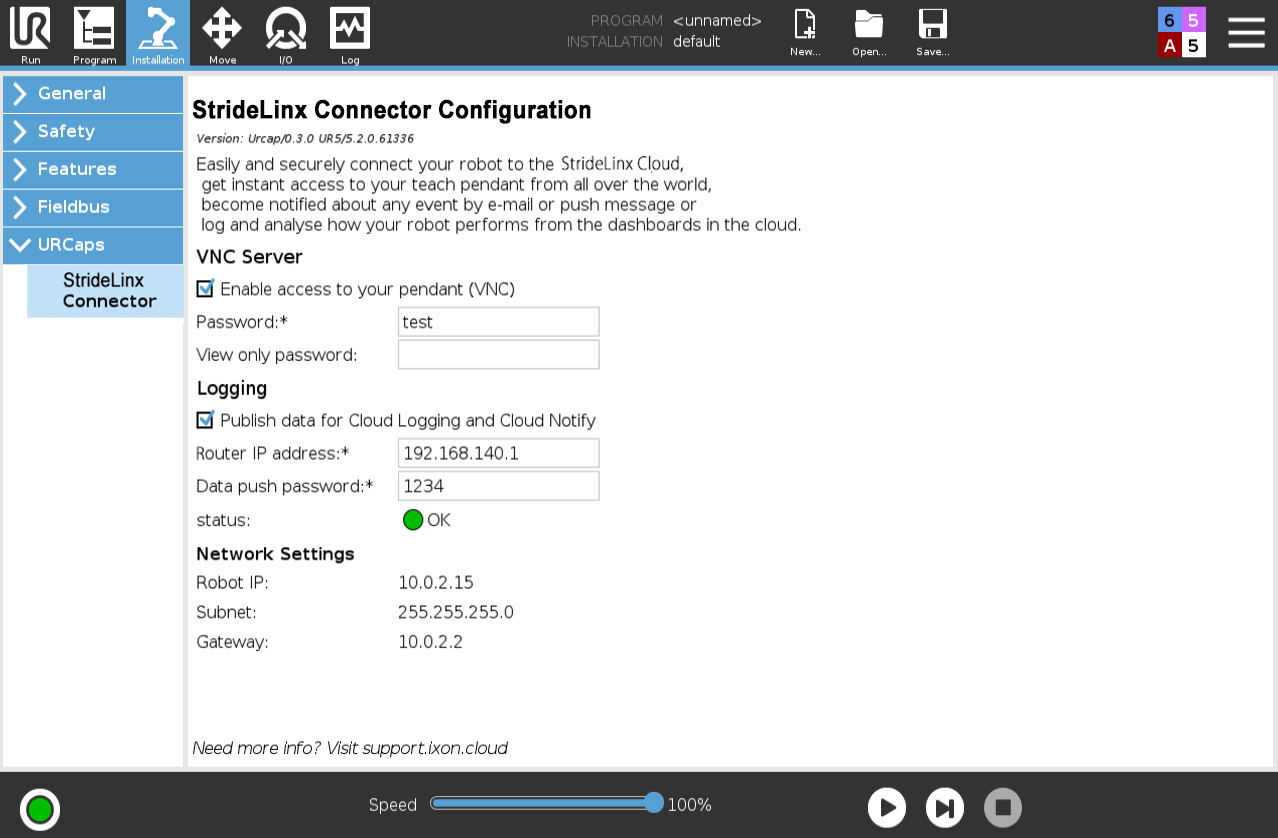Expand the Safety section
1278x838 pixels.
coord(93,132)
